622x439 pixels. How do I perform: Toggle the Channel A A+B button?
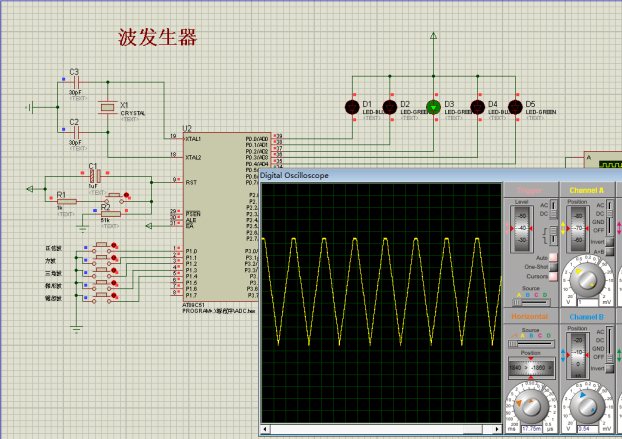point(609,251)
